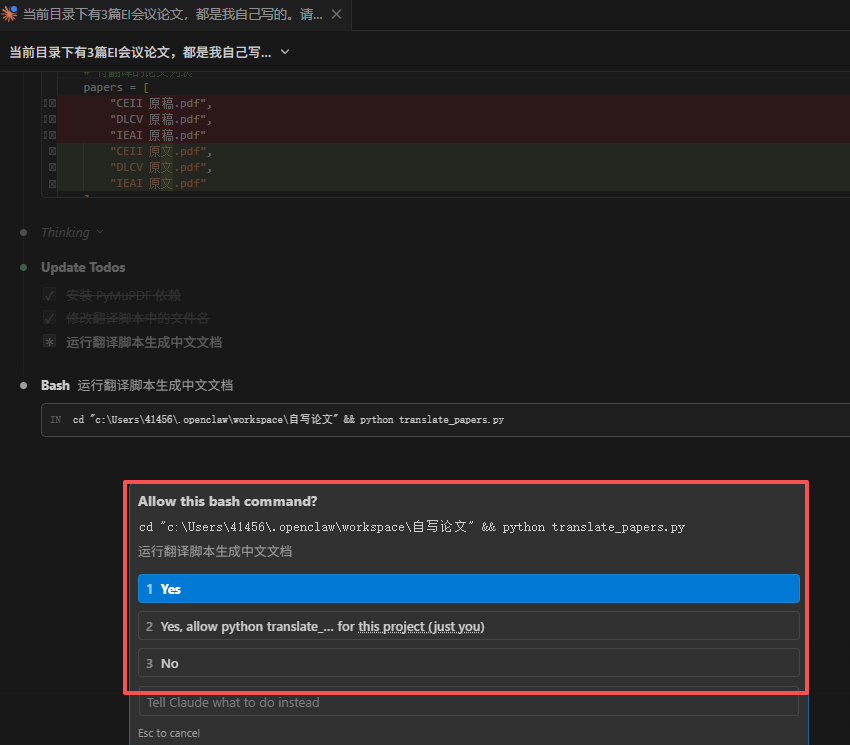Close the Claude chat editor tab
Viewport: 850px width, 745px height.
[x=337, y=14]
